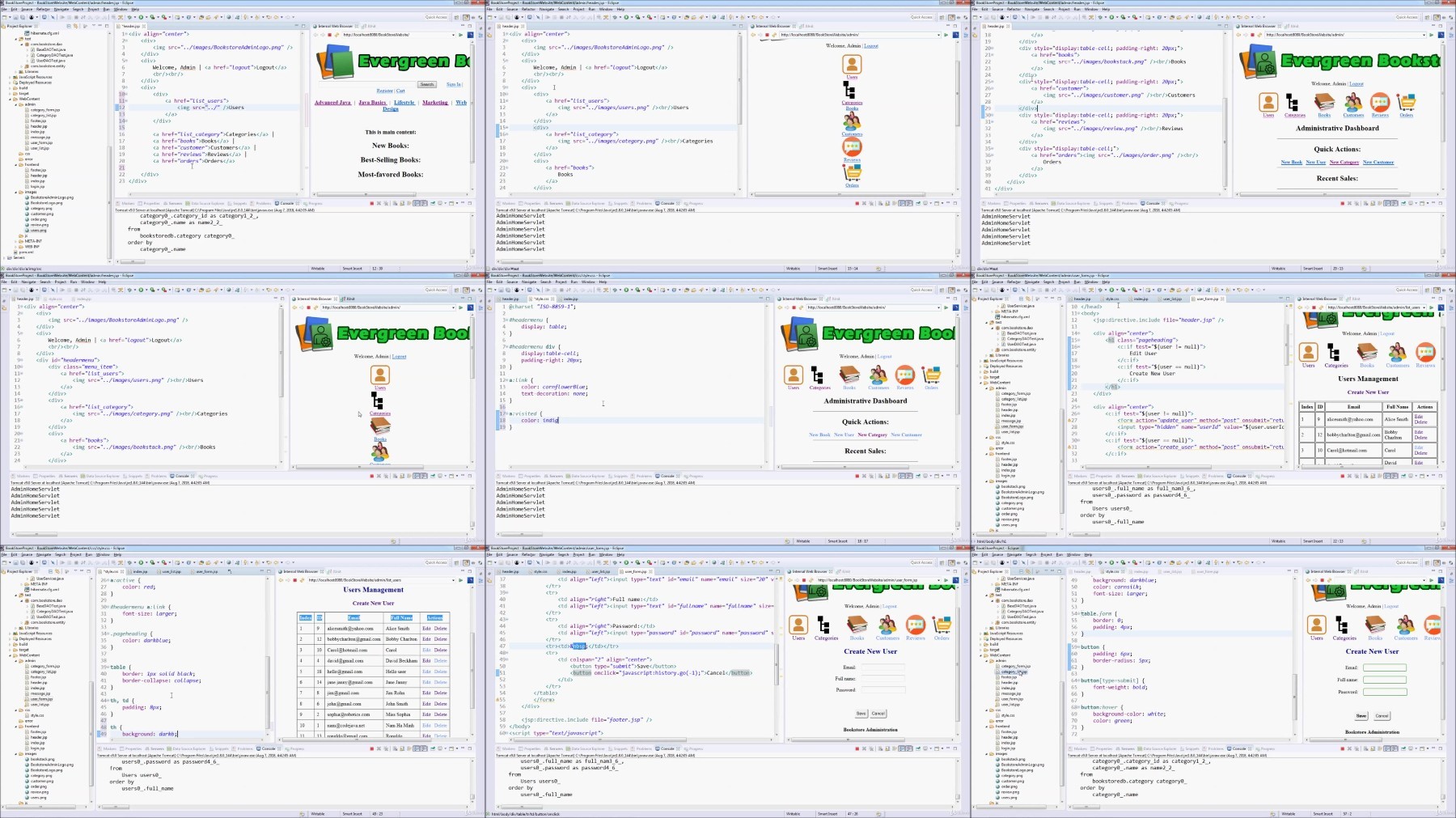Click Create New User link in bottom-left browser
This screenshot has width=1456, height=818.
pos(373,603)
